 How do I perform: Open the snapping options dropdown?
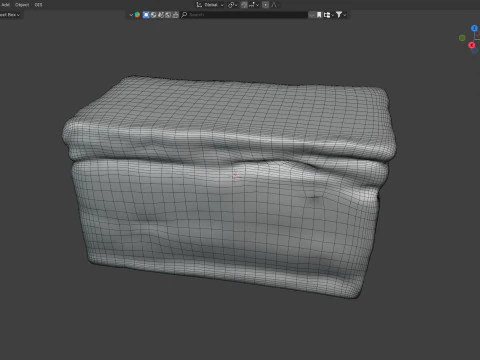pos(254,5)
